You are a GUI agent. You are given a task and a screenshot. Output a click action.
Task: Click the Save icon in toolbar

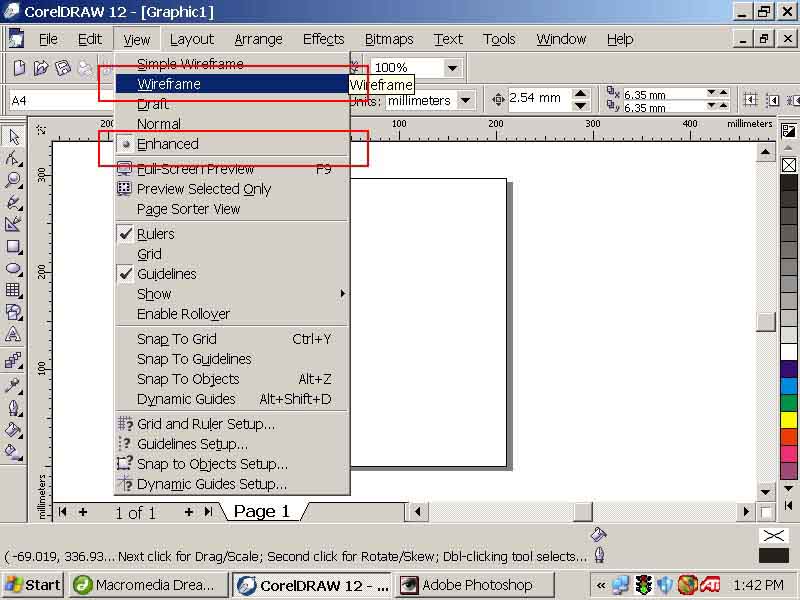(63, 68)
